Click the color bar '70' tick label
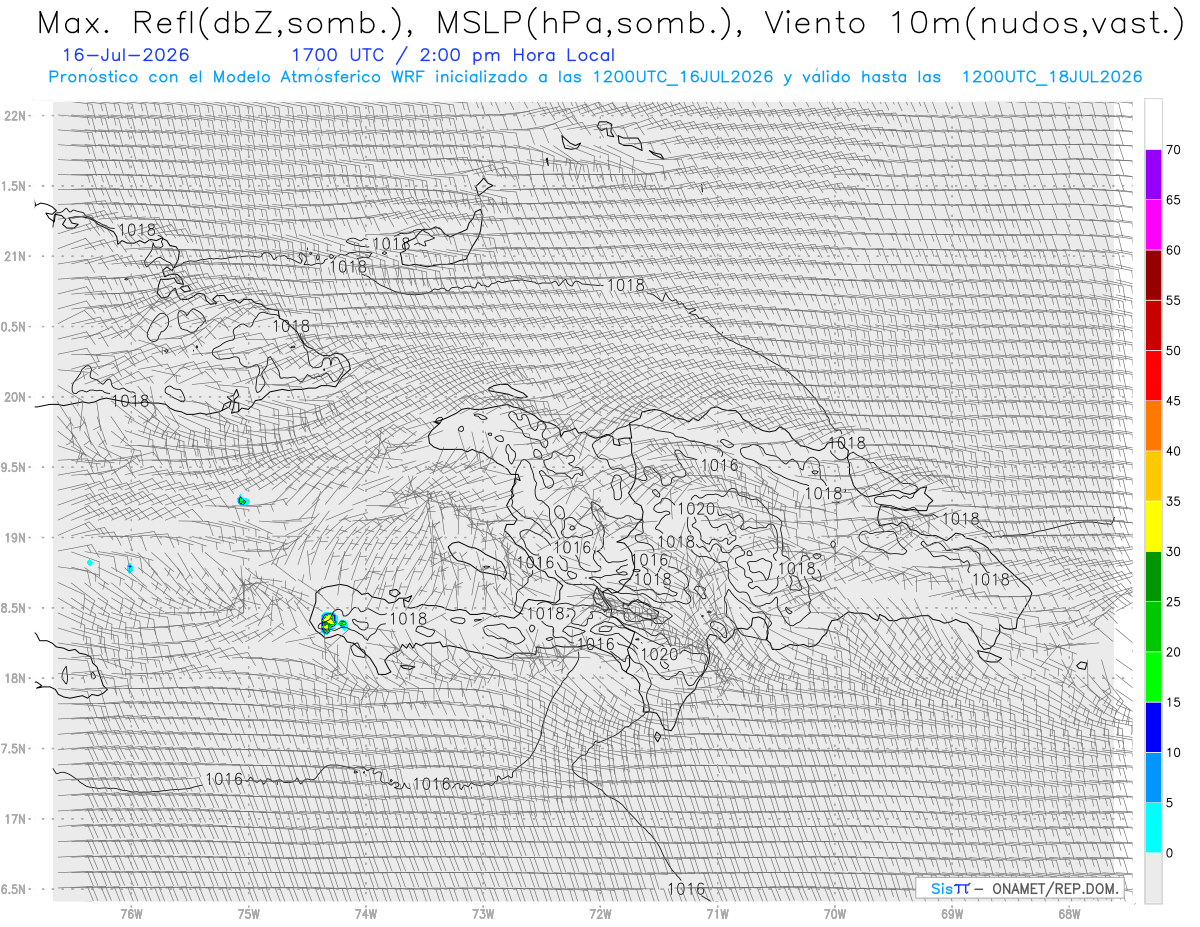The image size is (1200, 927). click(1174, 150)
